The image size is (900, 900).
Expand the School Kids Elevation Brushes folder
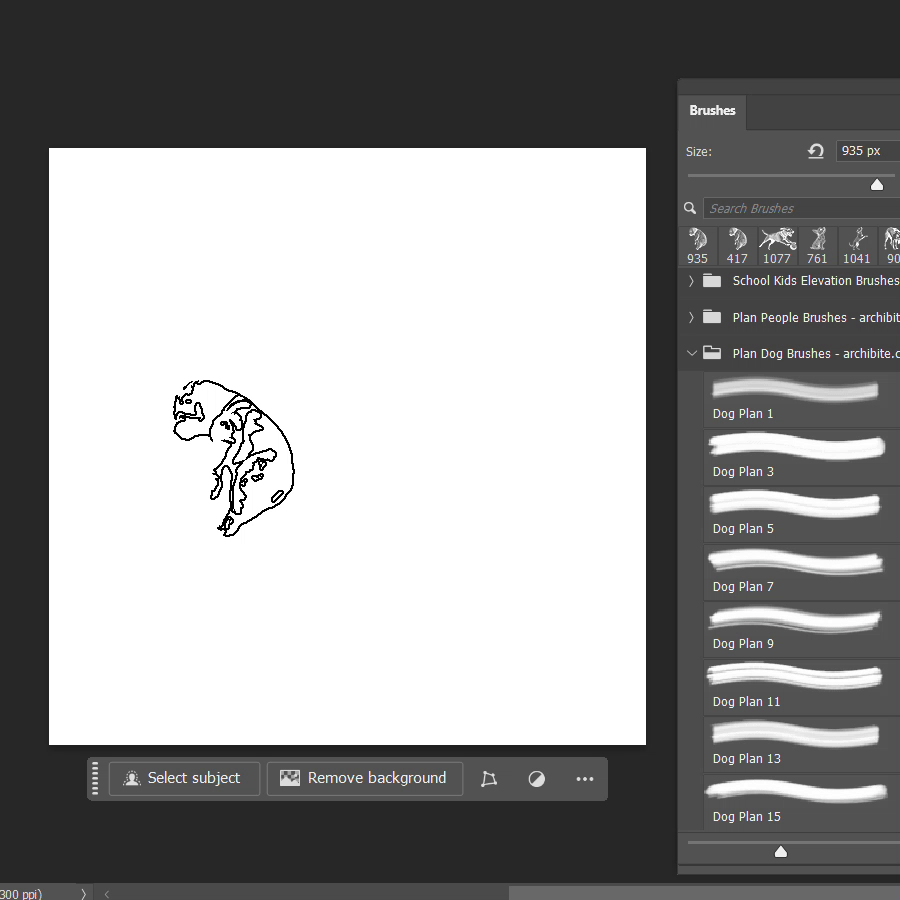tap(691, 281)
